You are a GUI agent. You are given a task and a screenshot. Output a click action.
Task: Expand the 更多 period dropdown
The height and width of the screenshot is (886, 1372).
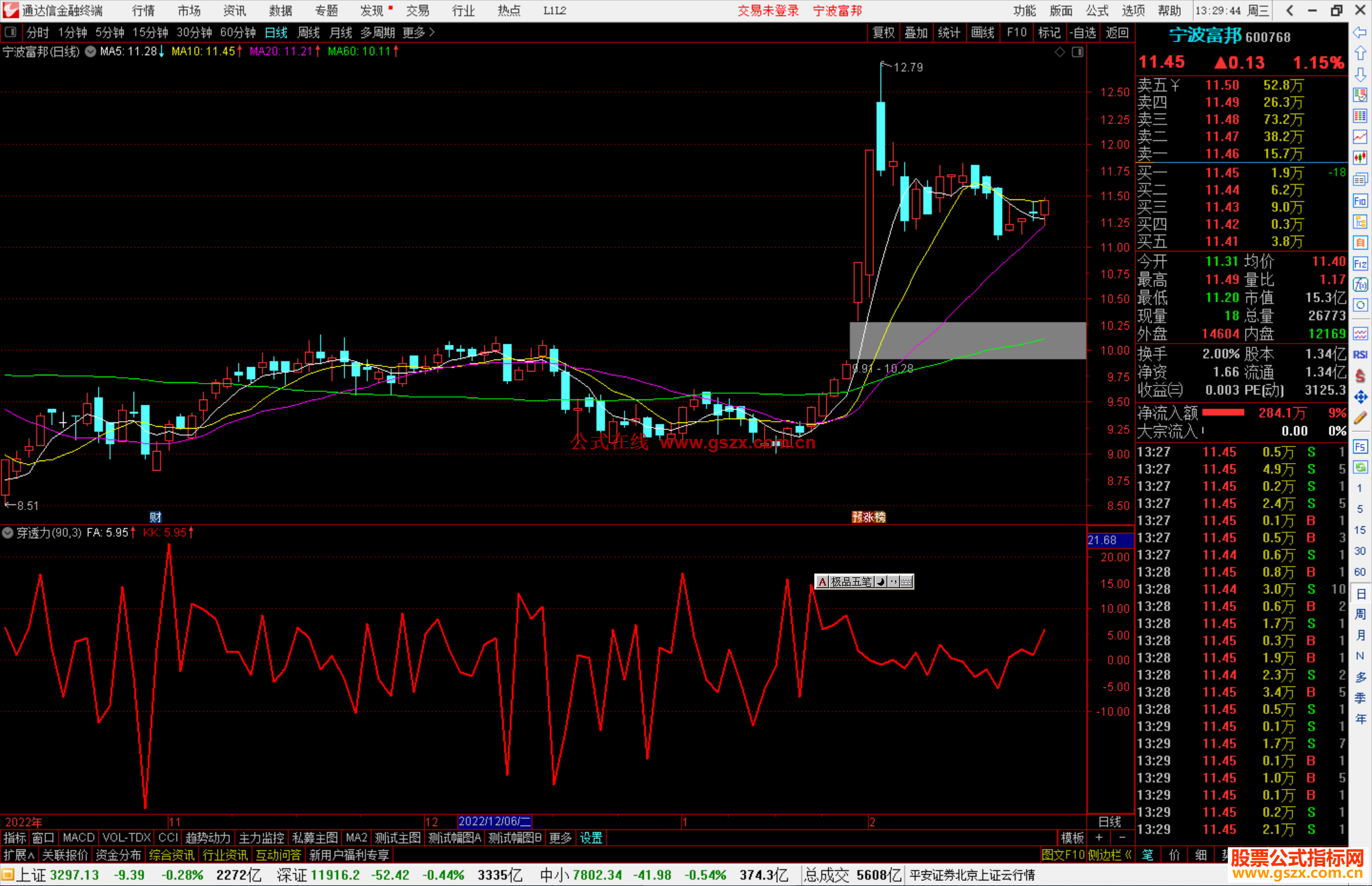point(419,32)
